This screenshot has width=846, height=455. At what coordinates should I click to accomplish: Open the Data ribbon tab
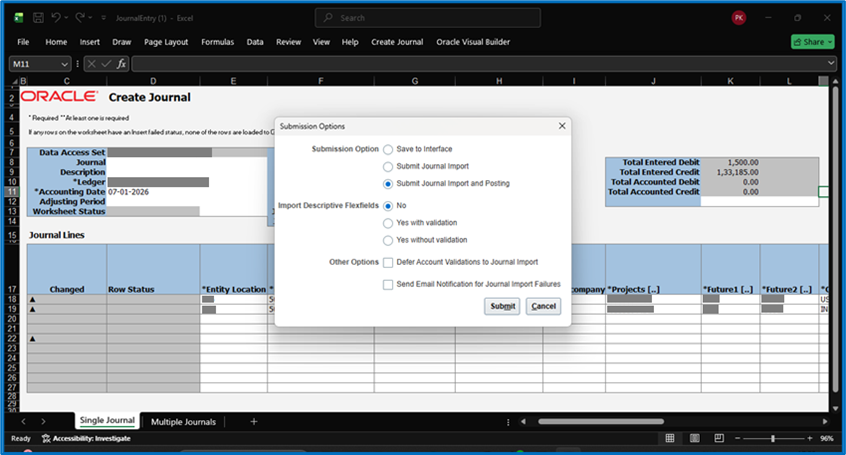255,42
